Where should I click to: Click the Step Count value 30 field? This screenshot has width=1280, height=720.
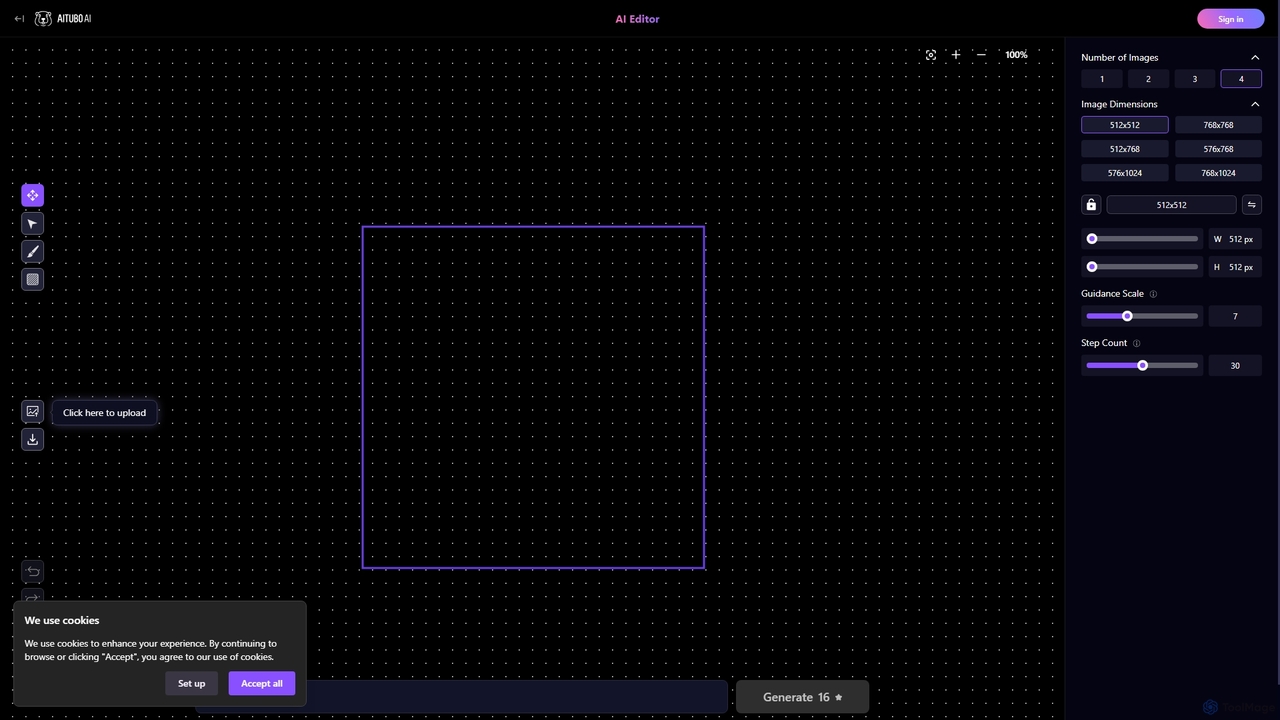(1235, 365)
